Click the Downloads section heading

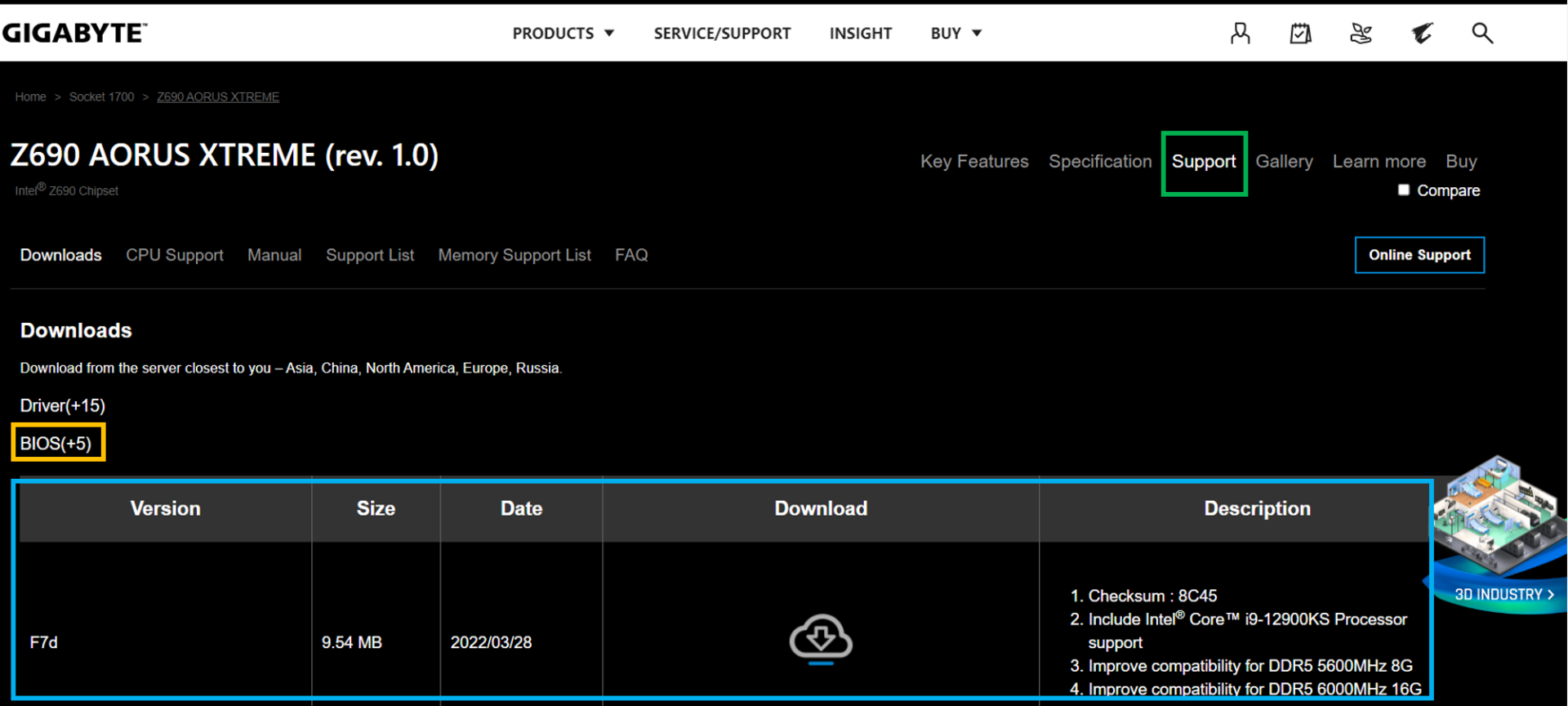(76, 330)
